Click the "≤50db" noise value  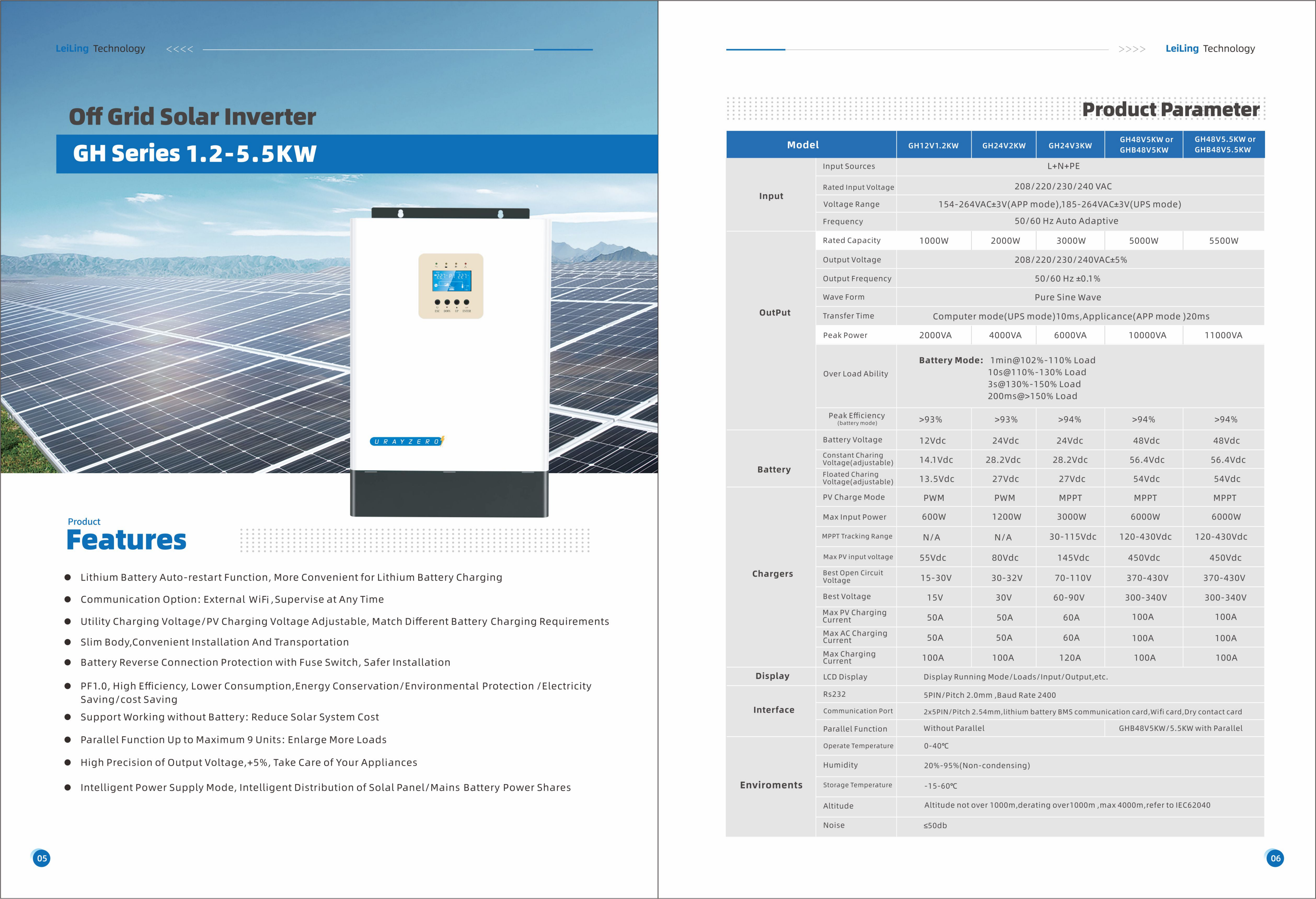point(935,826)
